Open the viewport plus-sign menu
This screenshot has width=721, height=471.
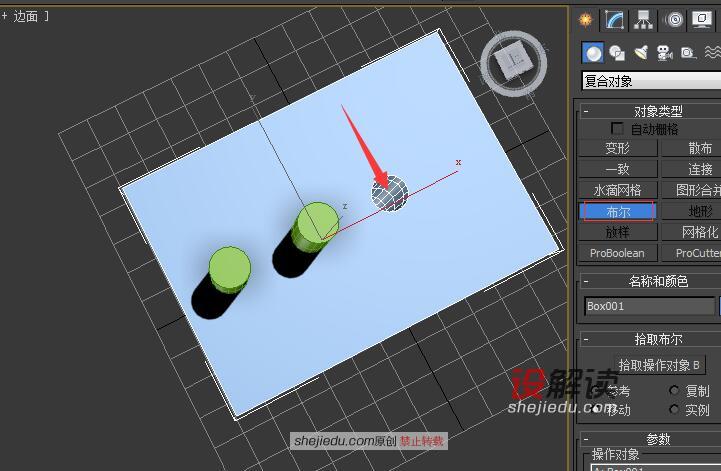tap(5, 17)
